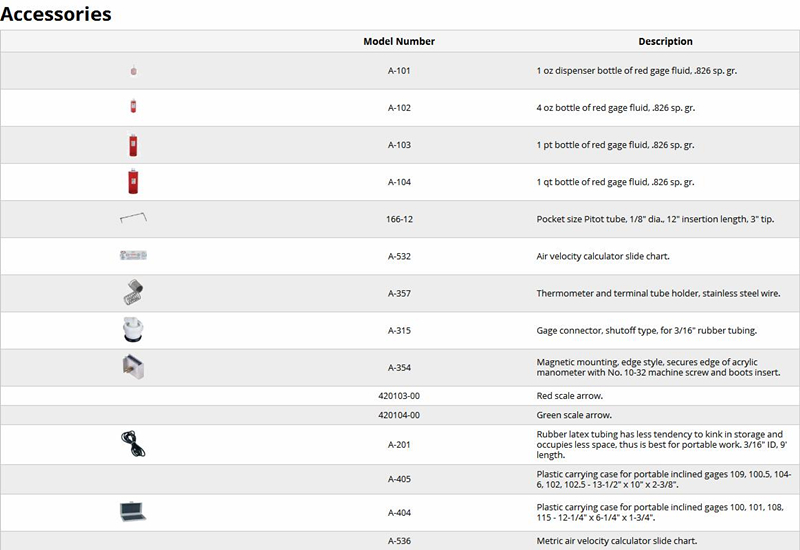
Task: Click the A-315 gage connector image
Action: click(x=133, y=329)
